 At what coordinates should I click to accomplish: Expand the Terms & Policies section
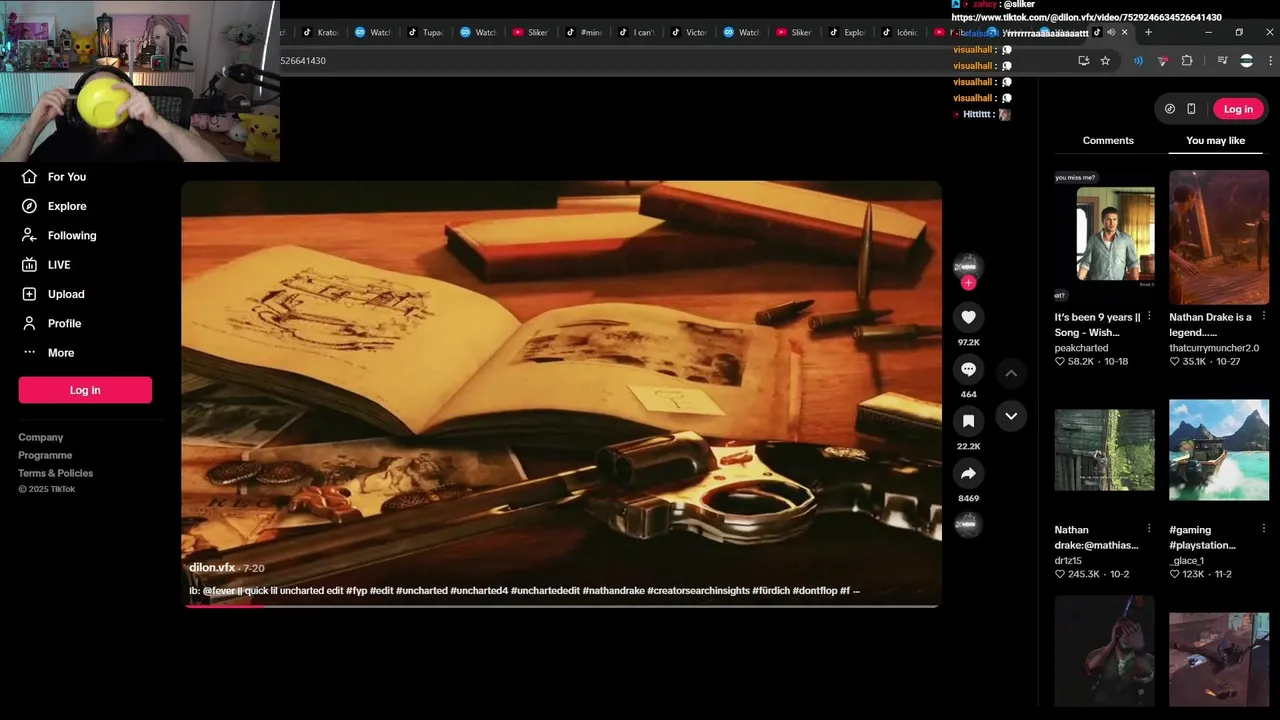tap(55, 473)
